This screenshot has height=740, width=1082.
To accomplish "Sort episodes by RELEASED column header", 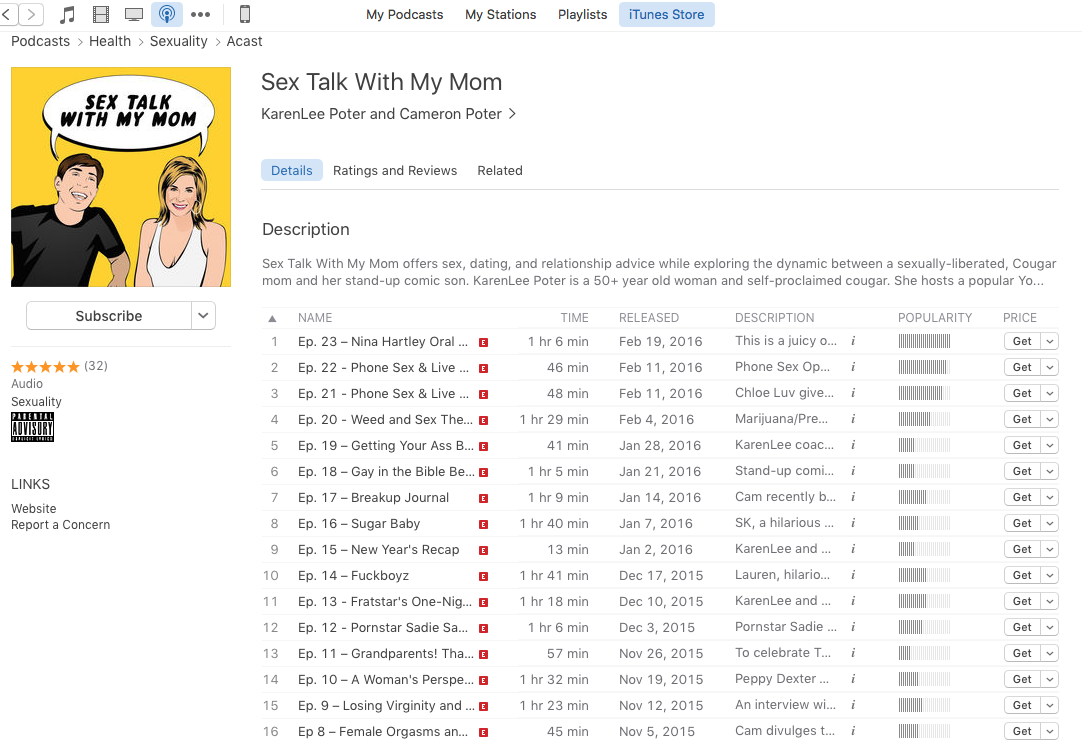I will click(649, 318).
